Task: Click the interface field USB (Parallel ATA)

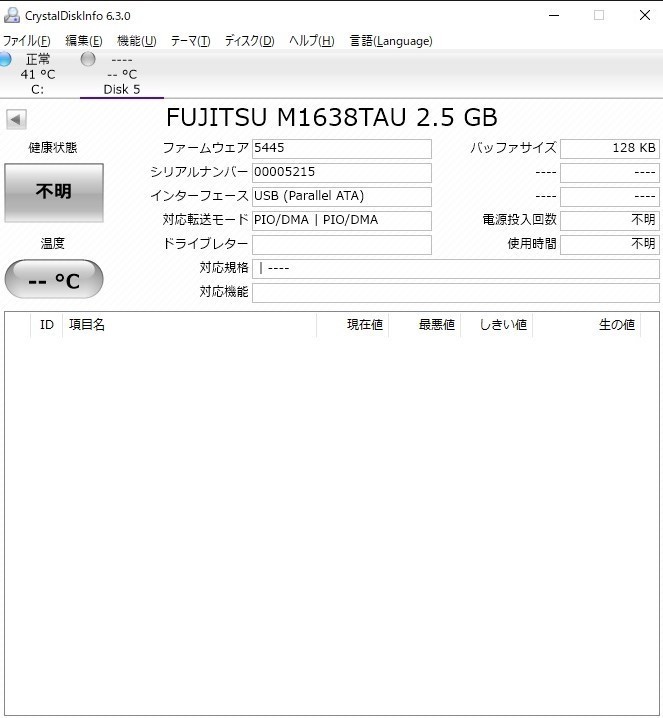Action: pyautogui.click(x=342, y=196)
